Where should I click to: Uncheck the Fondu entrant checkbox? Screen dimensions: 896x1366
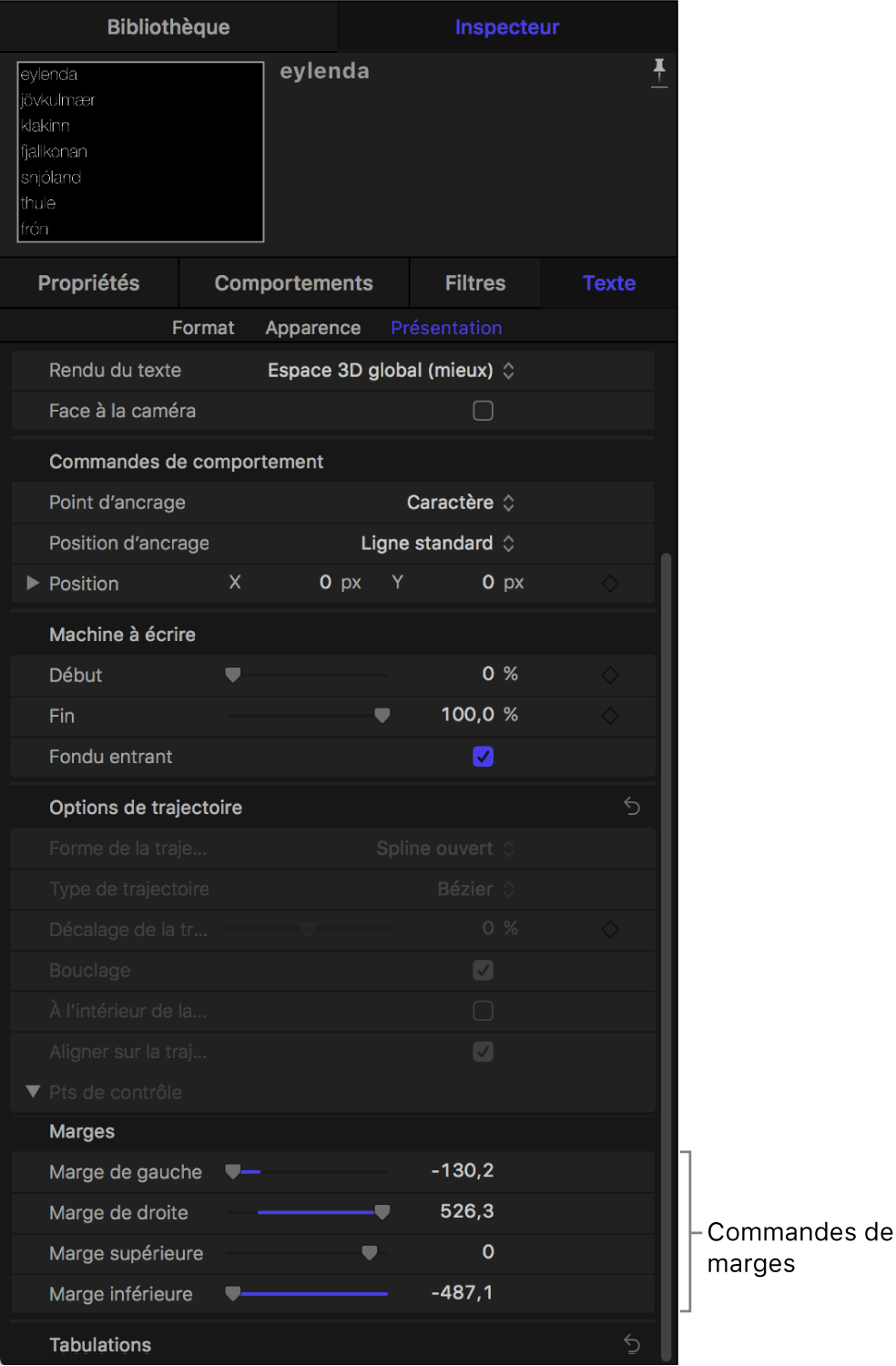[x=484, y=757]
